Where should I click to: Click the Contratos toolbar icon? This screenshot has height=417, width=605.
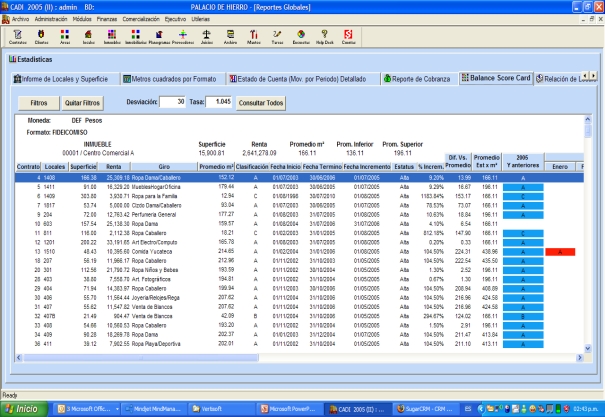tap(17, 37)
